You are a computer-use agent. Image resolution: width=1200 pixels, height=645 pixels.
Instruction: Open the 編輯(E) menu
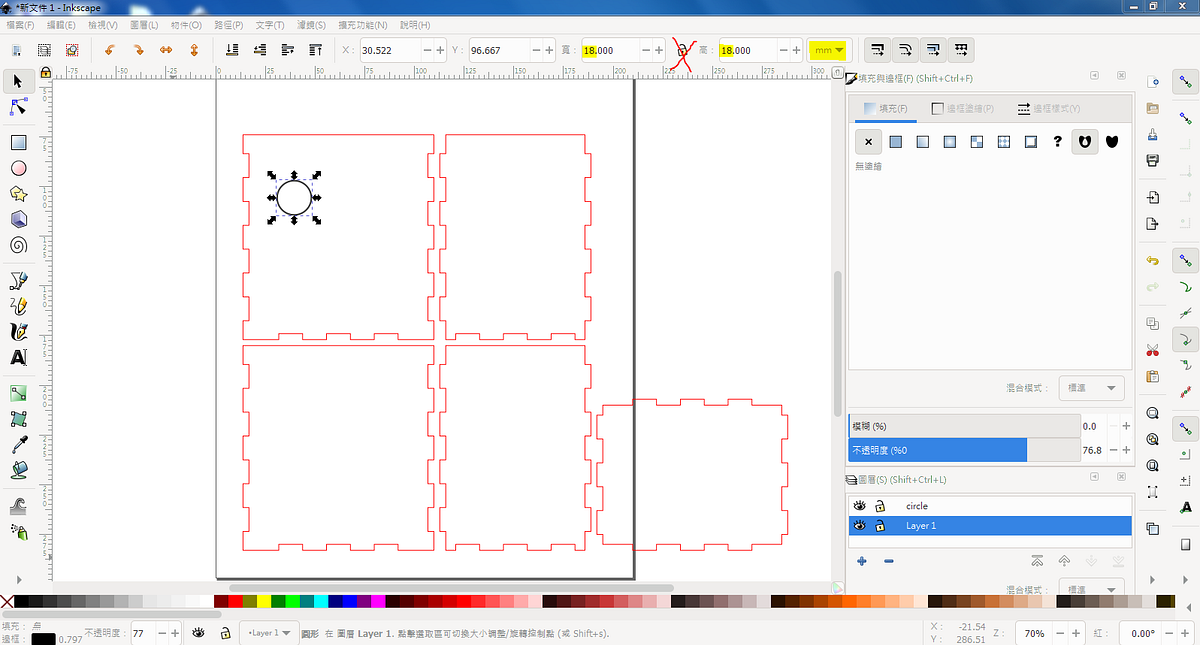point(61,24)
